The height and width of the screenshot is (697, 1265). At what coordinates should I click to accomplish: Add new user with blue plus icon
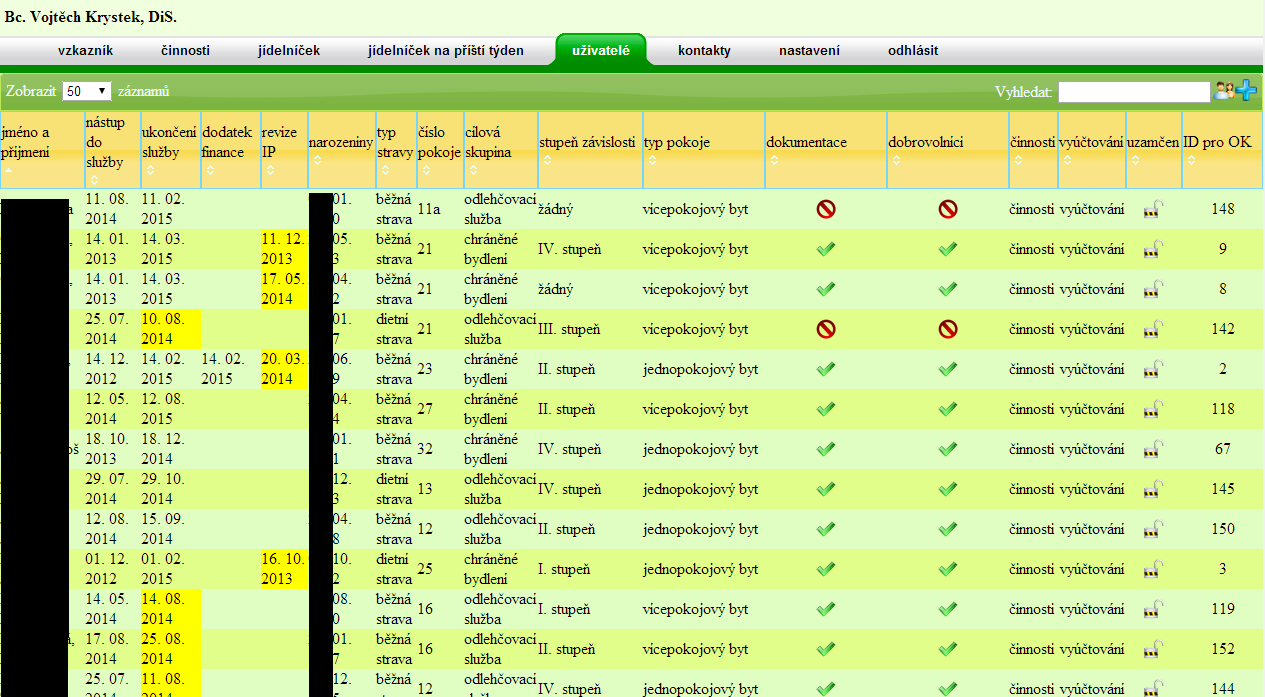point(1246,91)
